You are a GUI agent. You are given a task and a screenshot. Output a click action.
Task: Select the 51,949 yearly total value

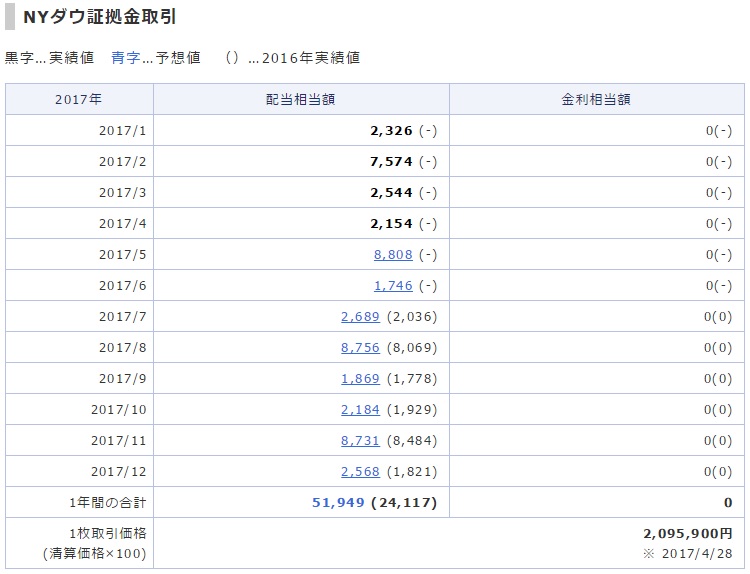tap(338, 502)
